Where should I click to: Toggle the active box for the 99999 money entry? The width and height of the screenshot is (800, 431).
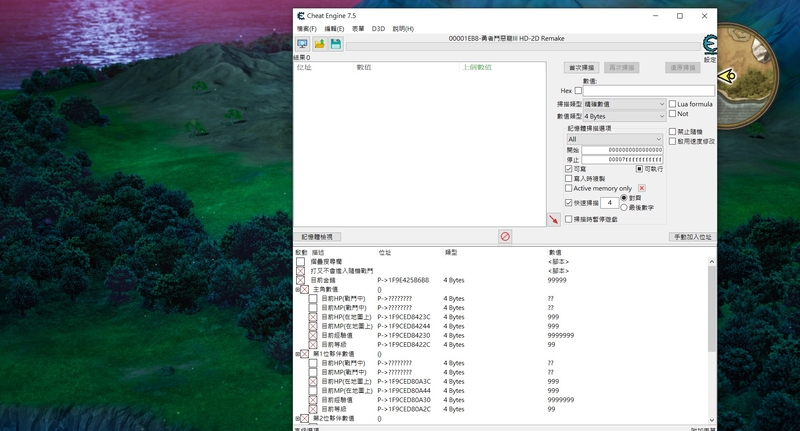tap(301, 280)
